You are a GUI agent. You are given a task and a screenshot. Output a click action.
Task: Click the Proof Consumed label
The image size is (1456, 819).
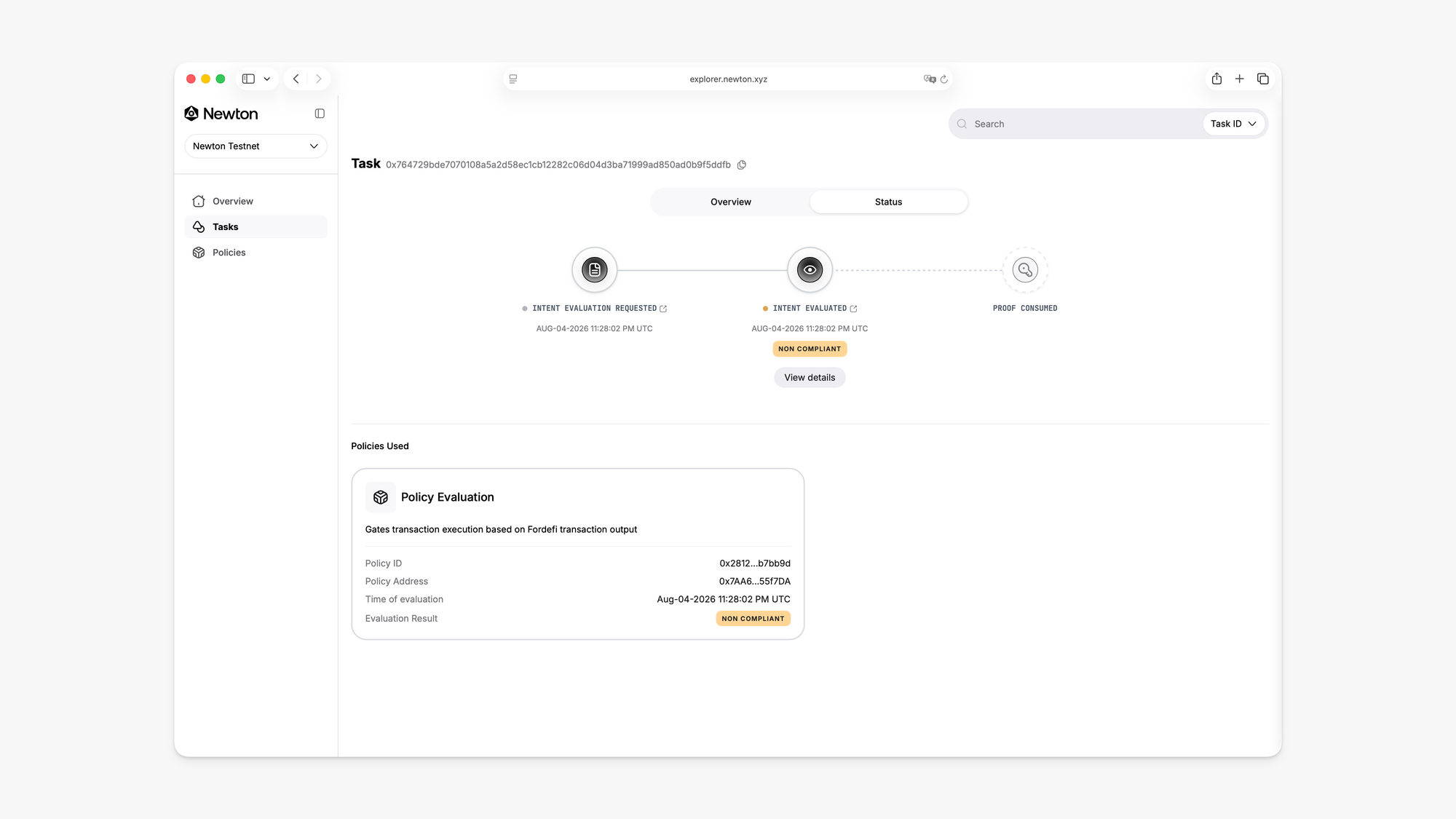pos(1025,309)
